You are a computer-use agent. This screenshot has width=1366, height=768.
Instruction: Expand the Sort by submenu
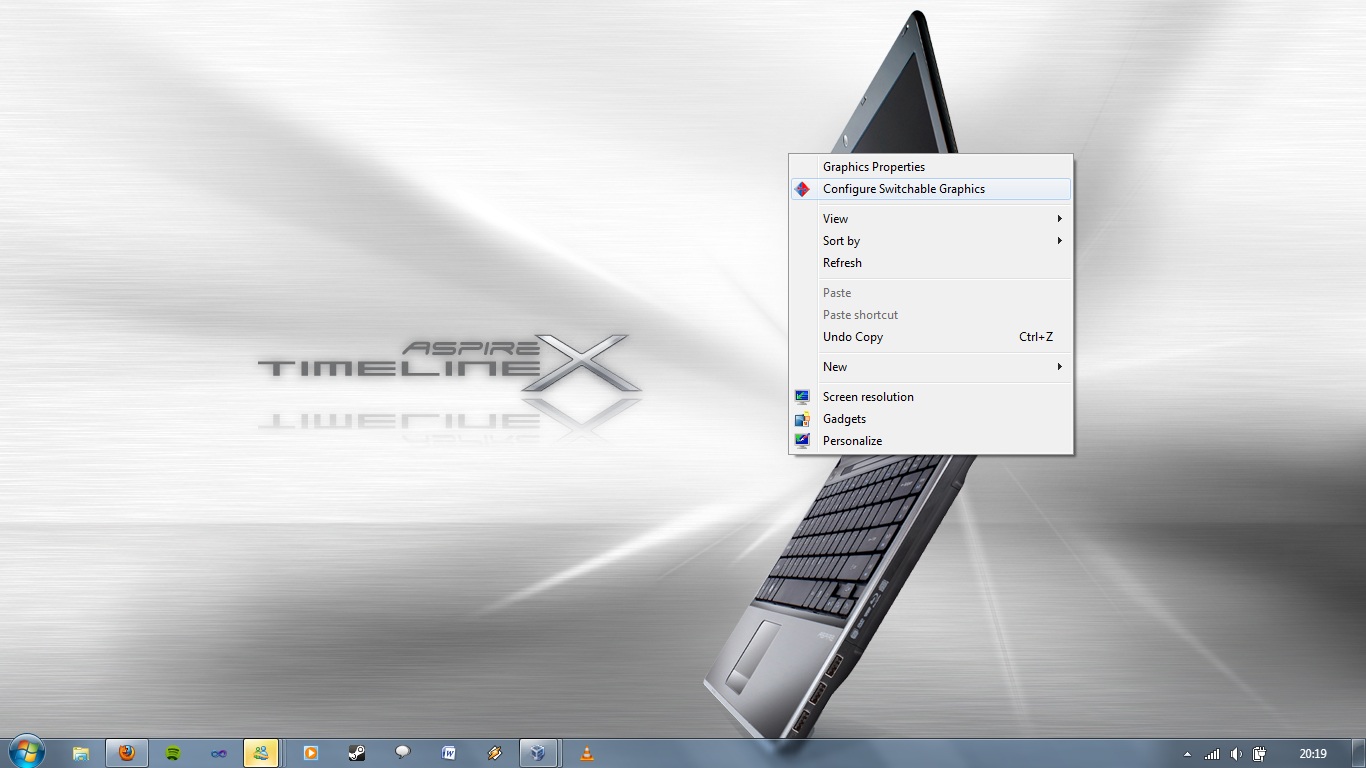click(x=930, y=241)
